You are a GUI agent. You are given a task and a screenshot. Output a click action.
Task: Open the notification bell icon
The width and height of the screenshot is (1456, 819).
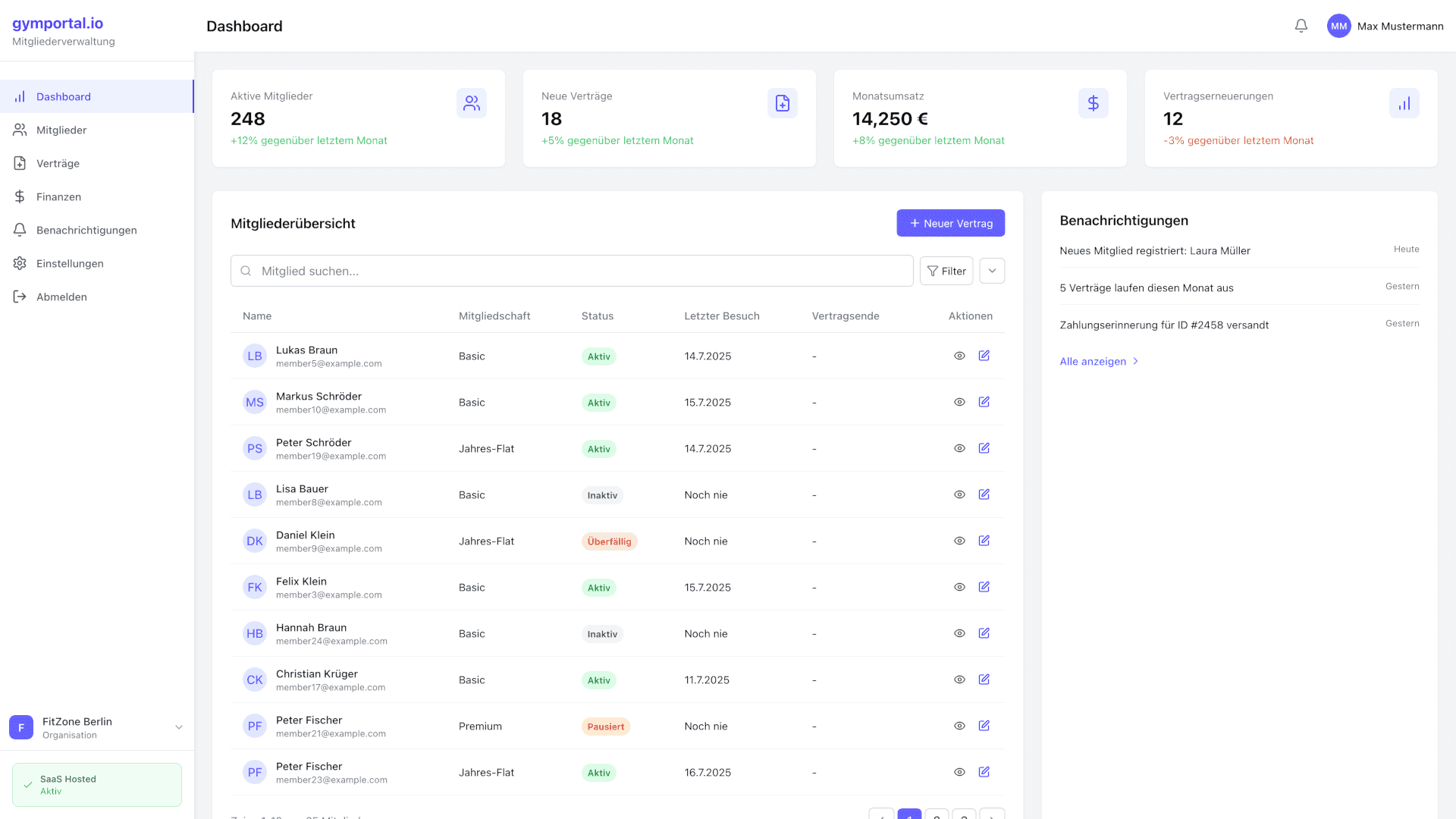click(1301, 25)
